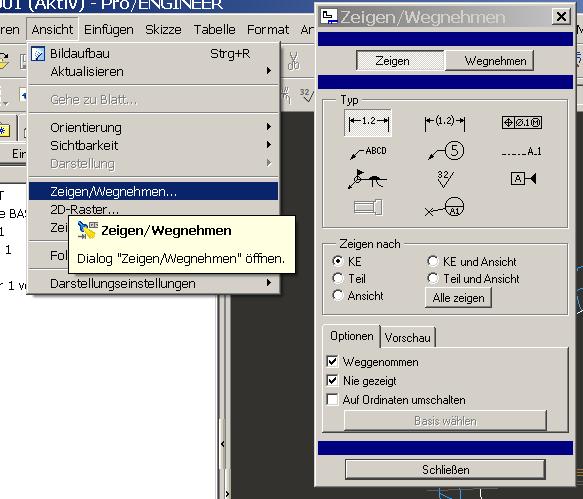Choose Bildaufbau menu entry
This screenshot has width=583, height=499.
[153, 54]
